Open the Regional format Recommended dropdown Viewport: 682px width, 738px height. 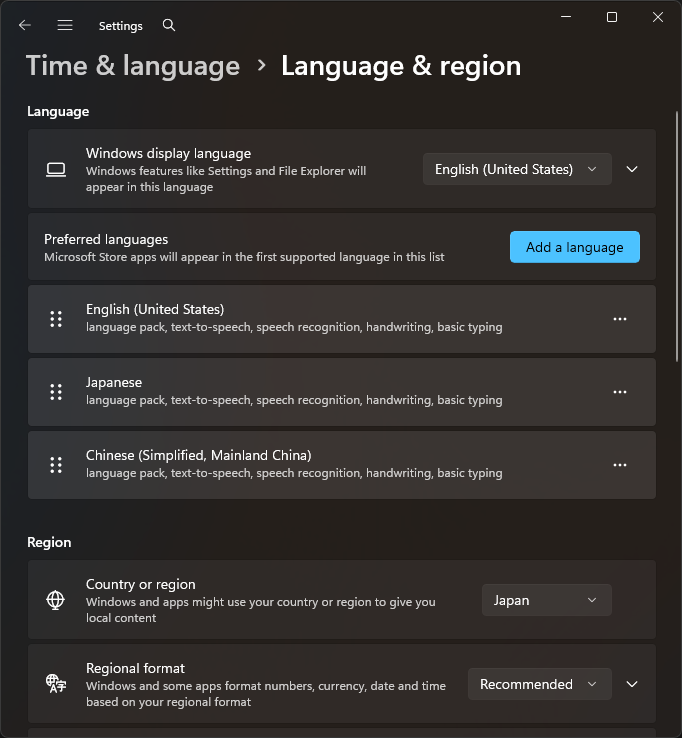click(539, 684)
